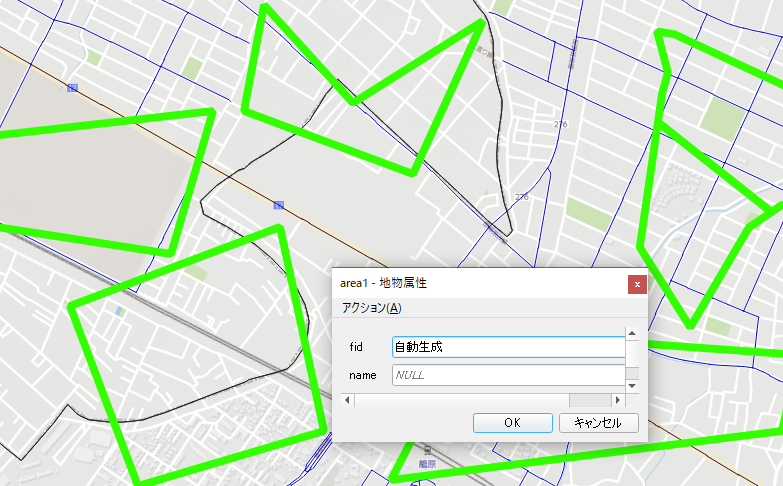
Task: Click the horizontal scrollbar's right arrow
Action: (x=618, y=400)
